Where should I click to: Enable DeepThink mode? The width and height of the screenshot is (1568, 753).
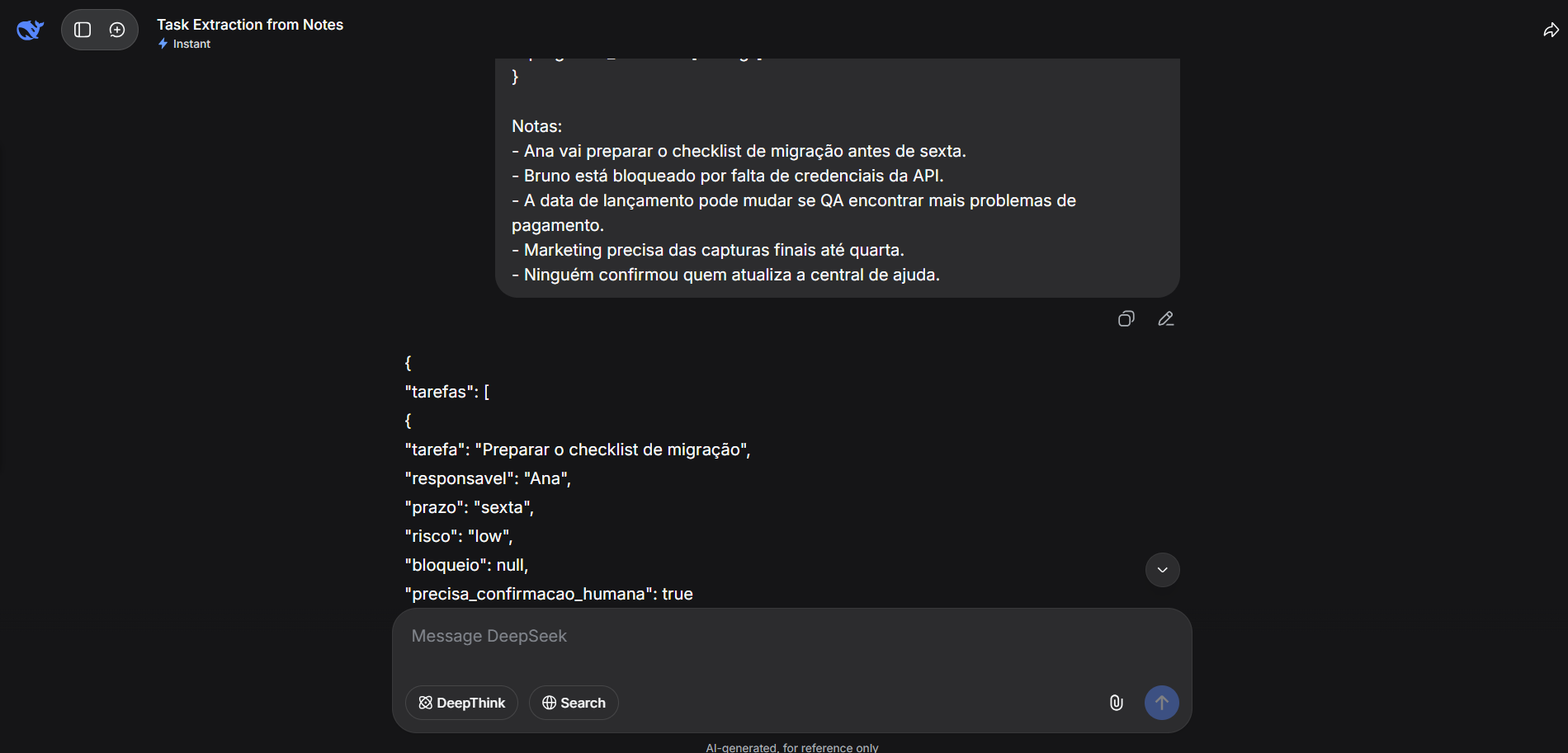pyautogui.click(x=461, y=703)
